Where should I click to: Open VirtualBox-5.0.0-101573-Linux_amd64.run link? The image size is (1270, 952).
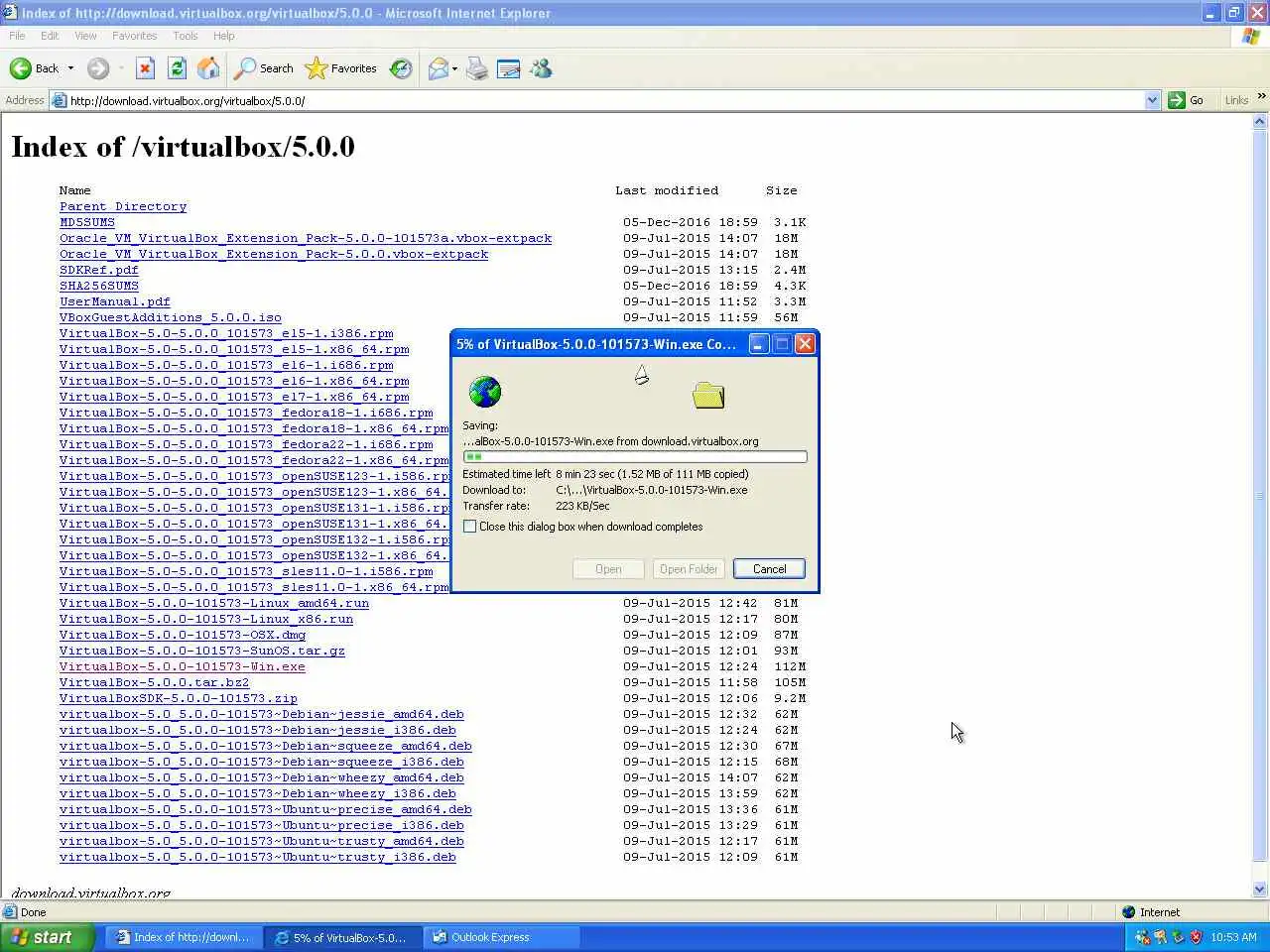pos(214,603)
